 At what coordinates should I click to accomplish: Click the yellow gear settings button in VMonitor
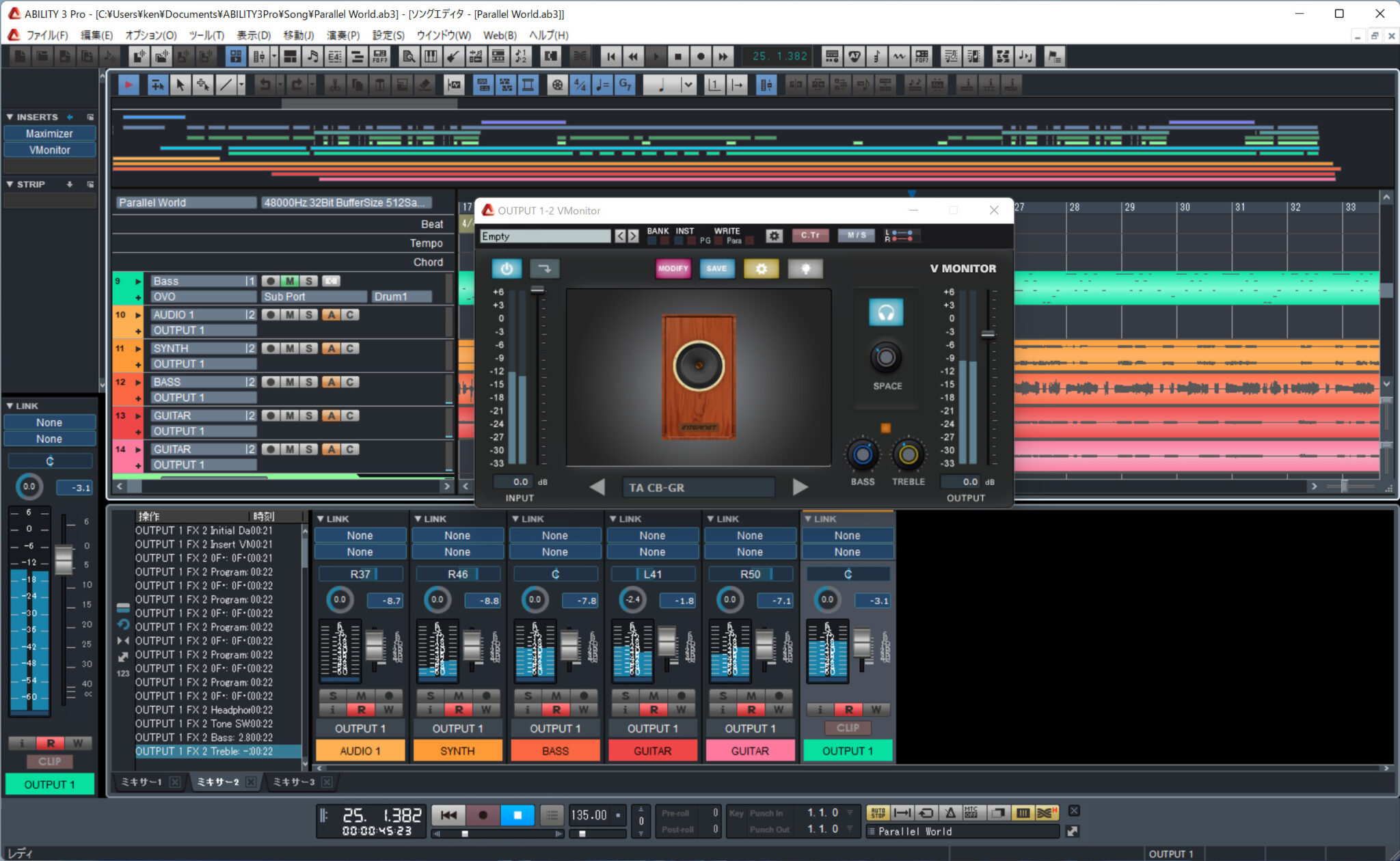coord(761,269)
